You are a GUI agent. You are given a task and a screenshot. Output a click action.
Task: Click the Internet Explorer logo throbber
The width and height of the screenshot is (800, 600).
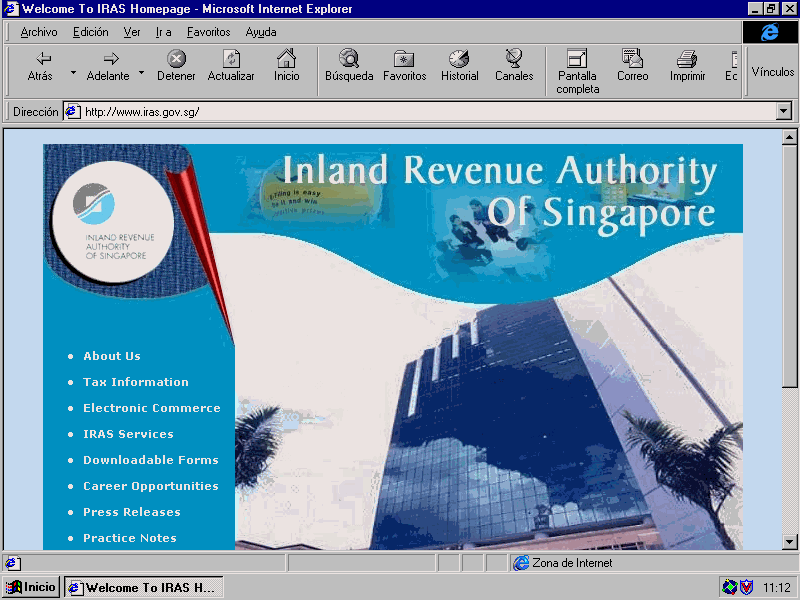(769, 32)
